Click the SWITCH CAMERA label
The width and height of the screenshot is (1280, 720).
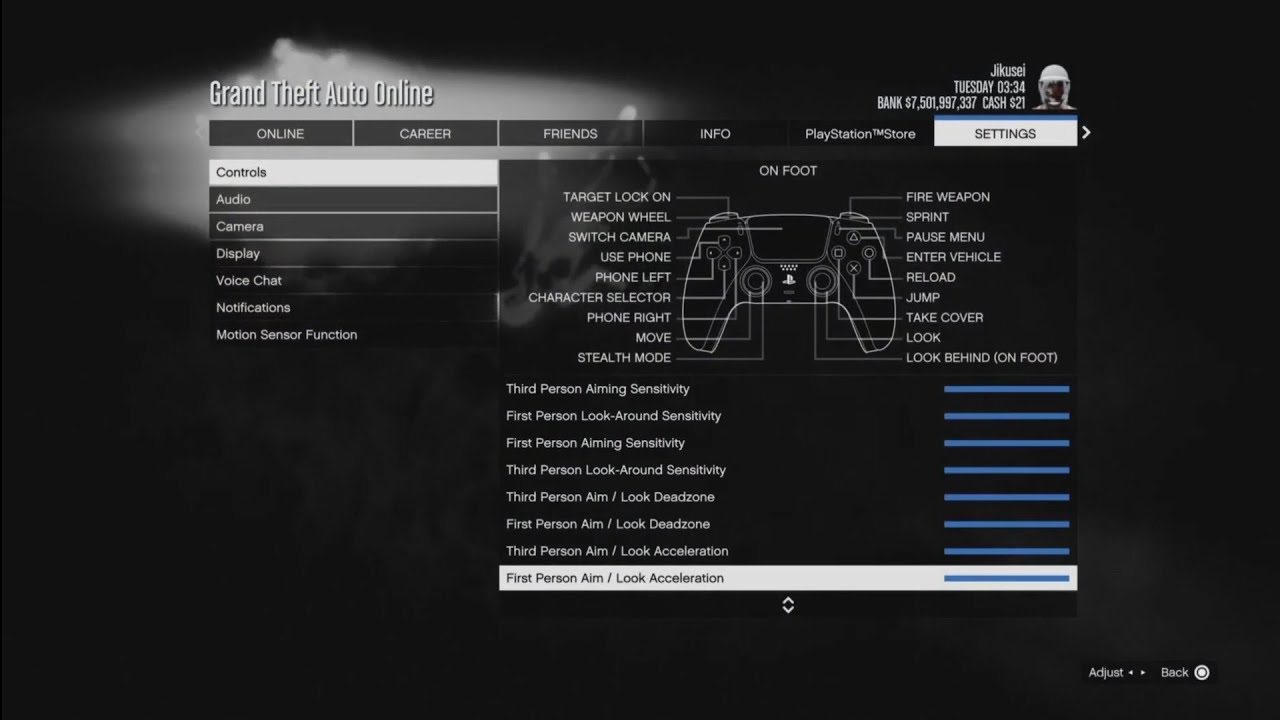(x=620, y=237)
